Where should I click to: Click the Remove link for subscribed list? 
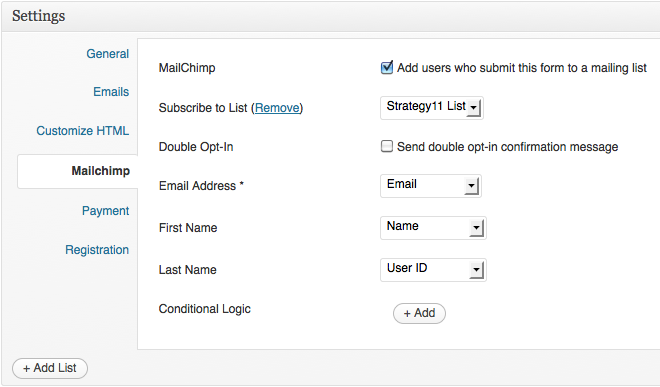pyautogui.click(x=277, y=108)
